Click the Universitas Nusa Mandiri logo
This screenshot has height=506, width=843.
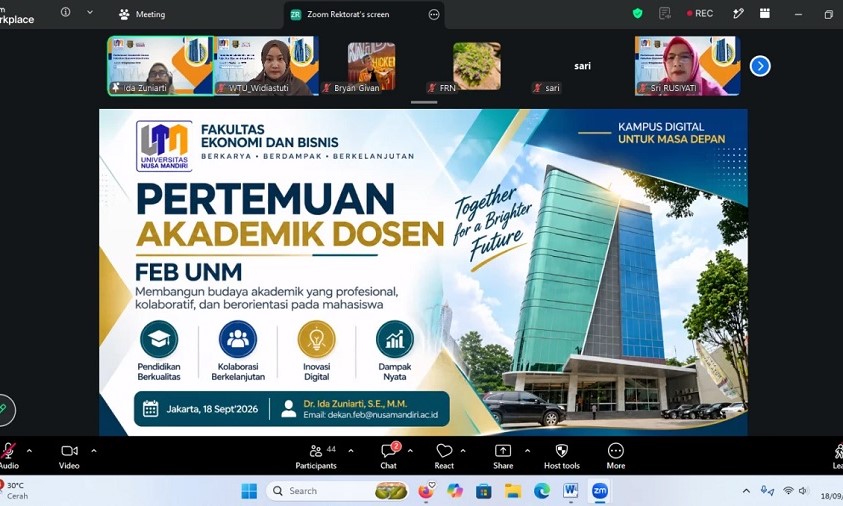coord(164,146)
